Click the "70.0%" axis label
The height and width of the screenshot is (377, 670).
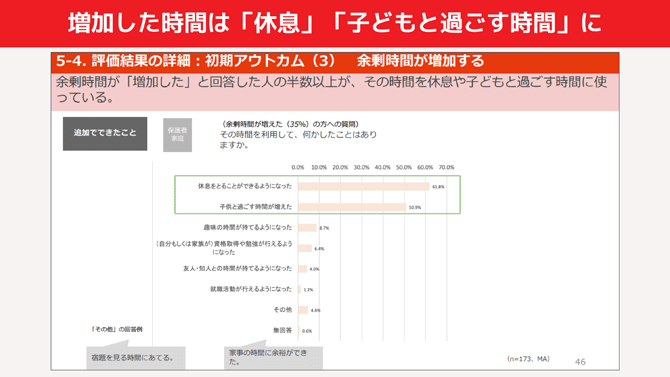447,168
